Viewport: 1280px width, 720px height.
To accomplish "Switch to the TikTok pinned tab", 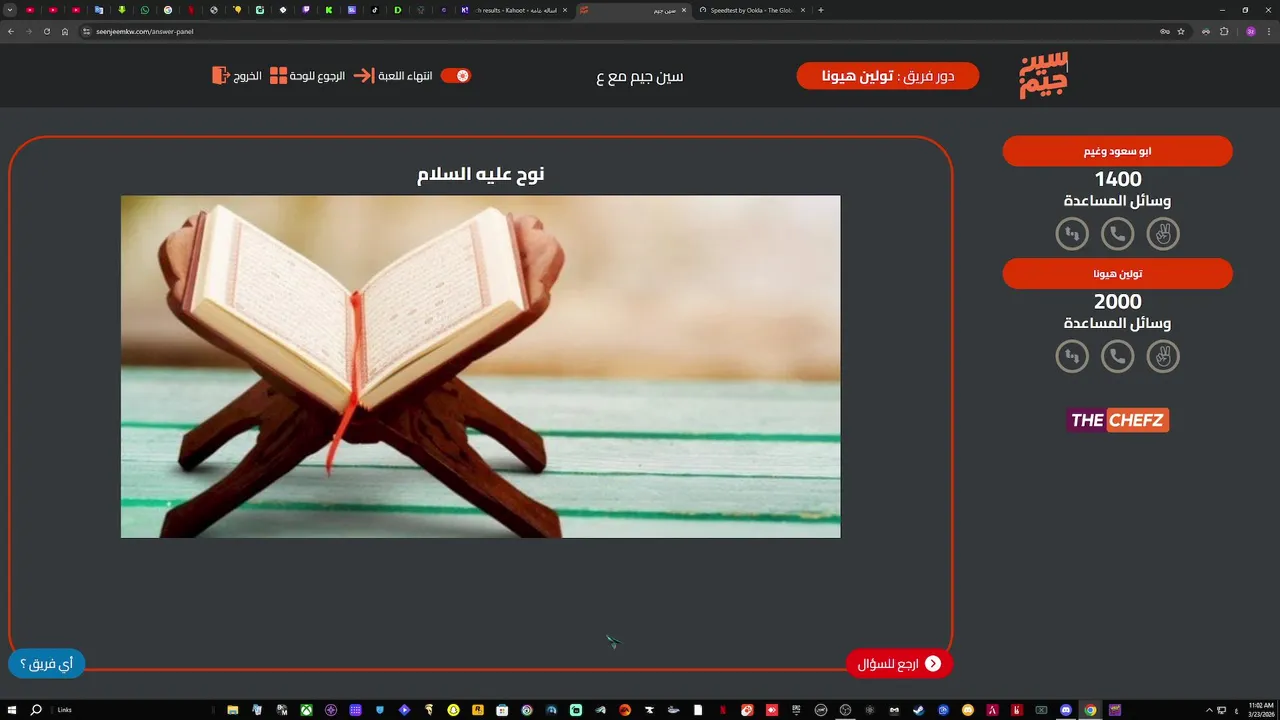I will pyautogui.click(x=375, y=10).
